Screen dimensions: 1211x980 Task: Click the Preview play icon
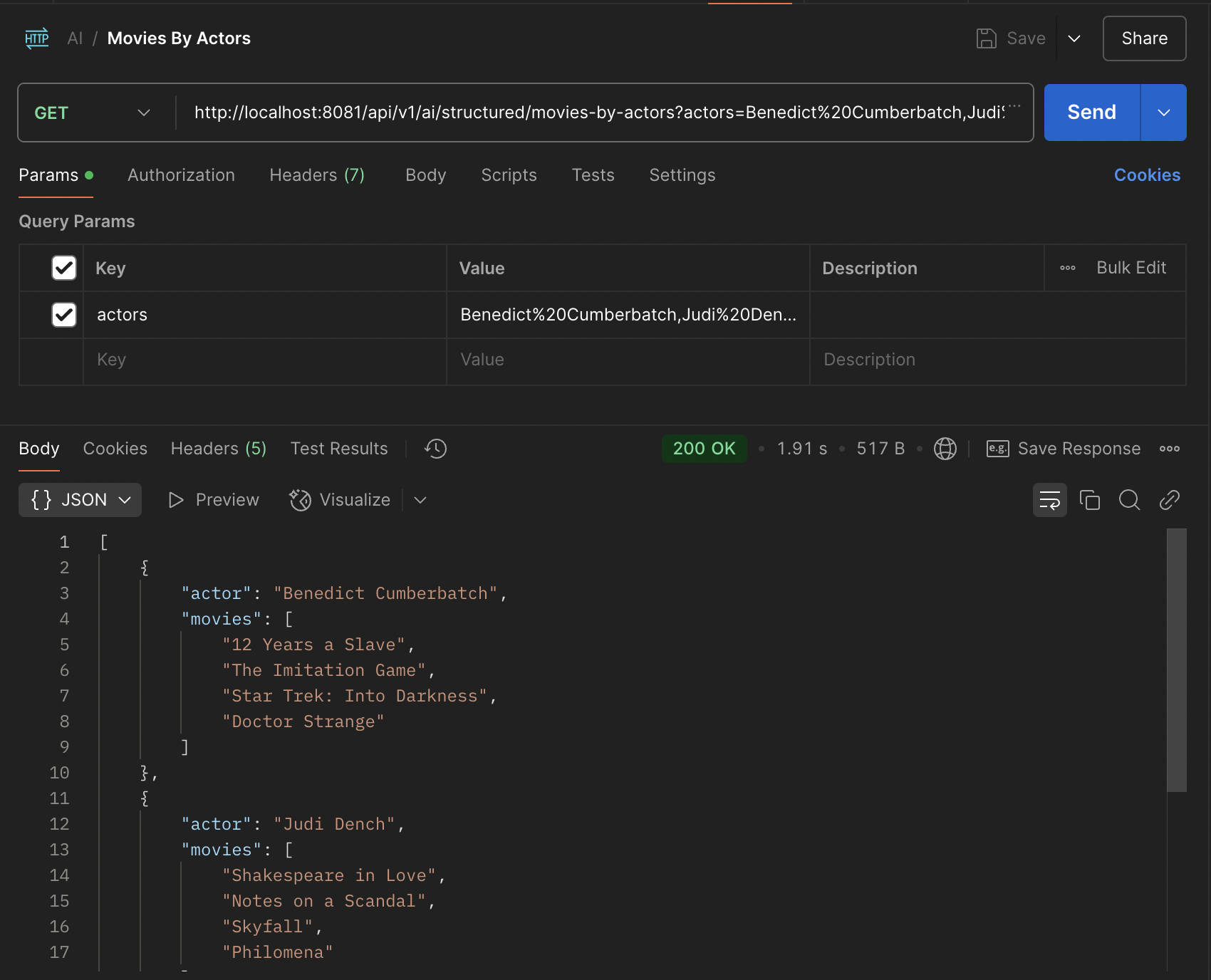coord(176,500)
